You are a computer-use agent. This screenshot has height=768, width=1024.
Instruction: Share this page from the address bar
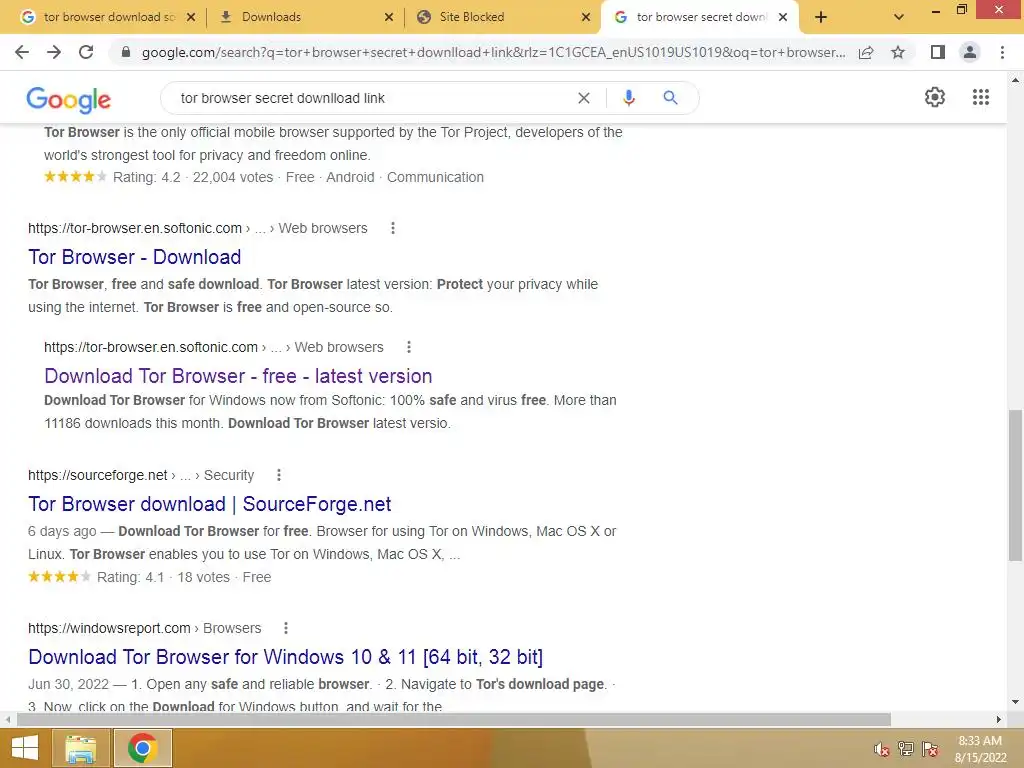(x=866, y=52)
